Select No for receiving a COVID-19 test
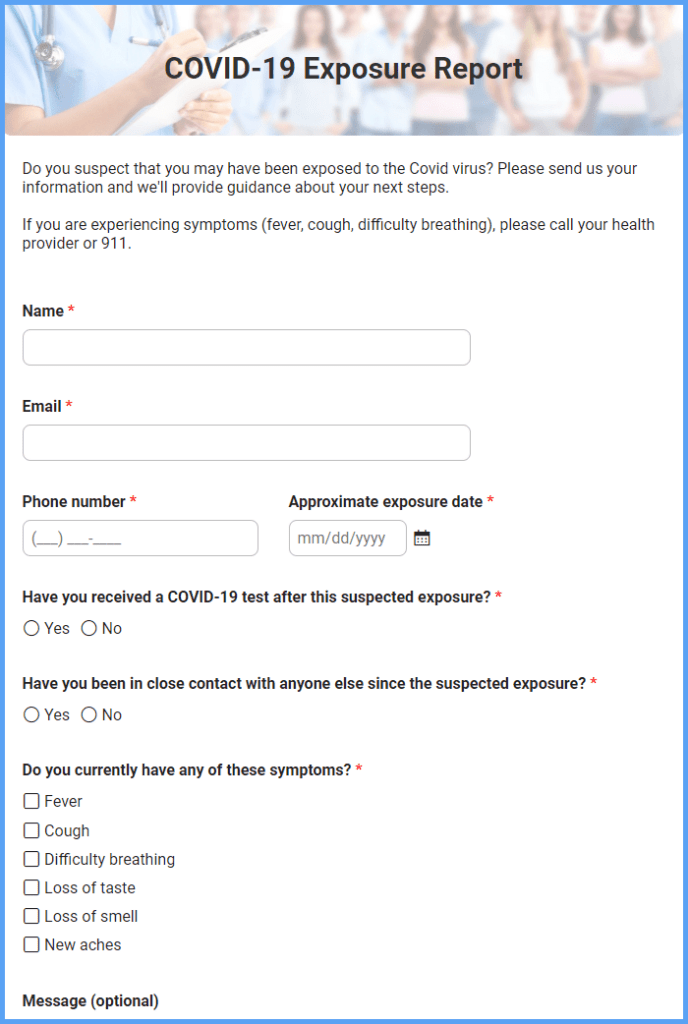The height and width of the screenshot is (1024, 688). coord(91,628)
